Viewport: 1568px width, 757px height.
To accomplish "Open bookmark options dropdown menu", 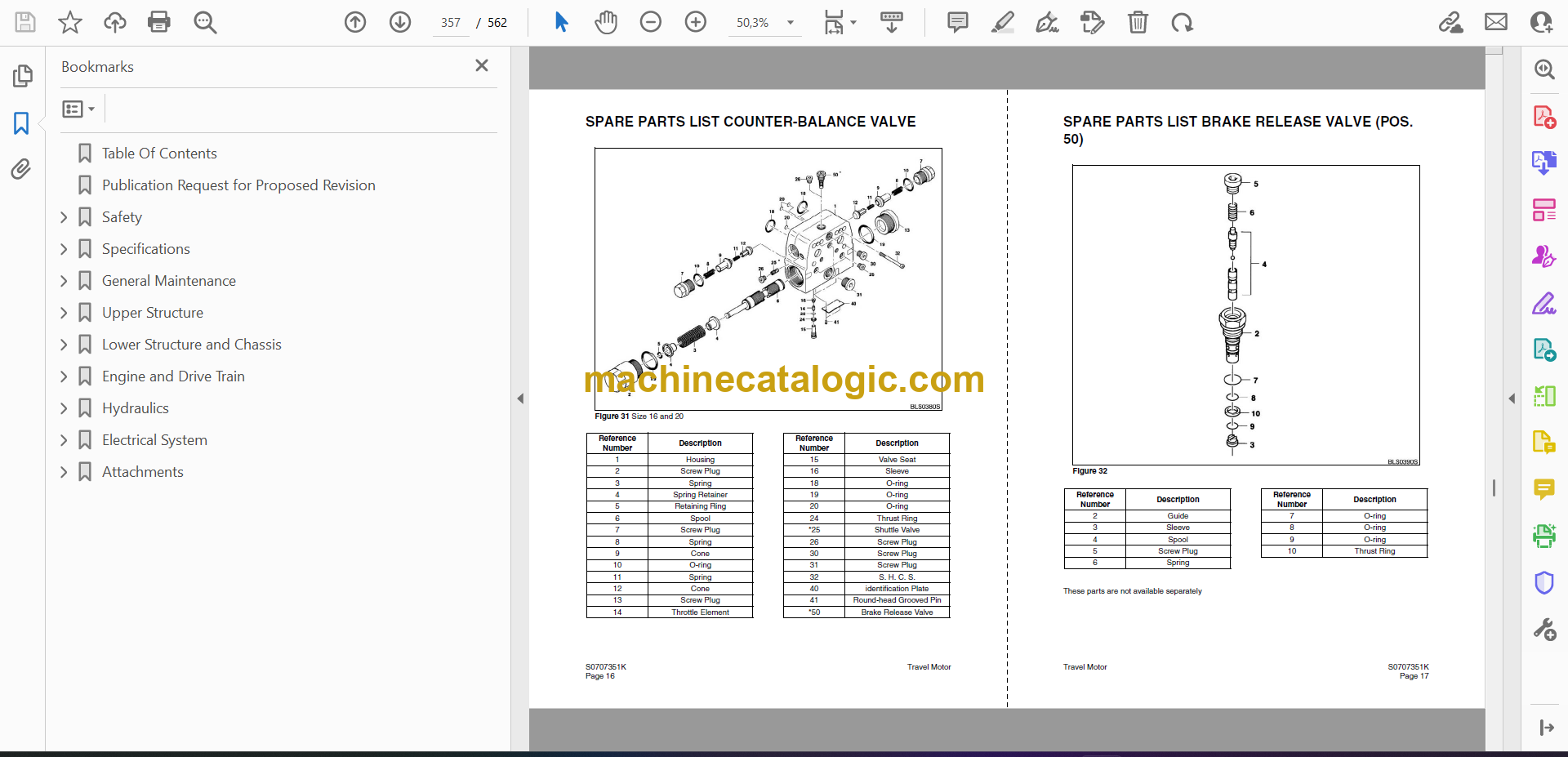I will 79,109.
